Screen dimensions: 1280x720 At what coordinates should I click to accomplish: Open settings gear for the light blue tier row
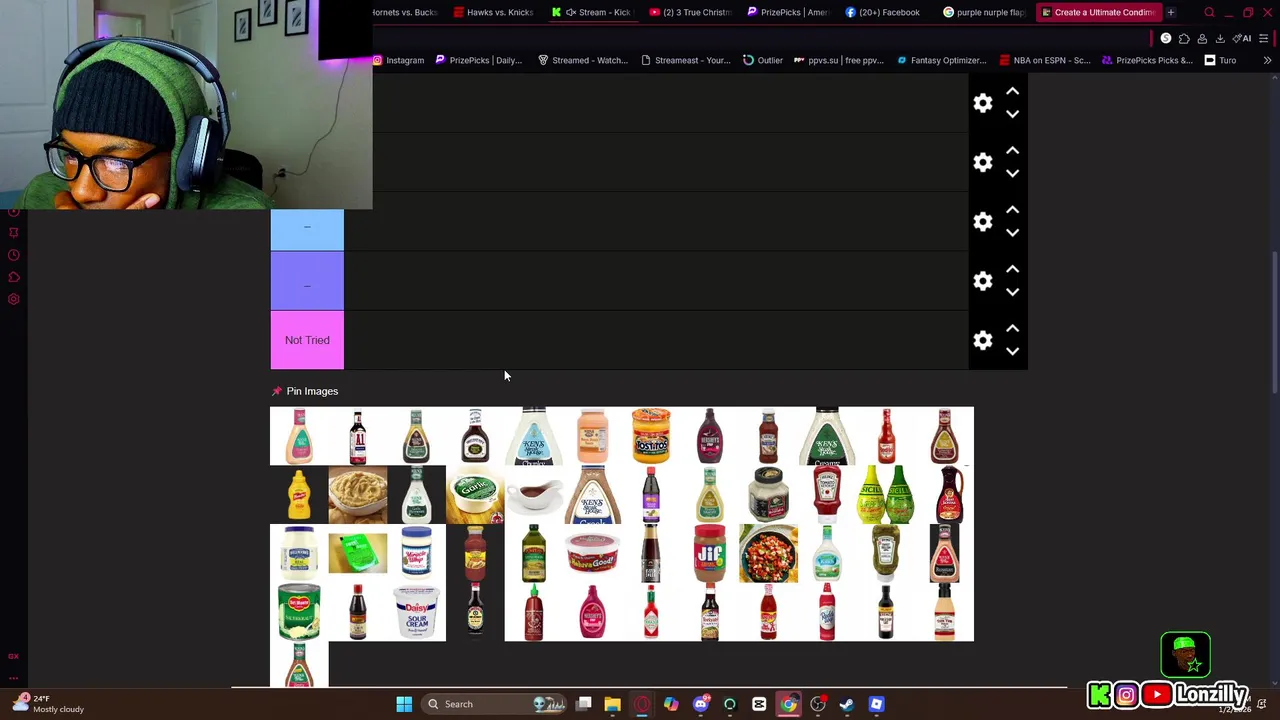click(983, 221)
